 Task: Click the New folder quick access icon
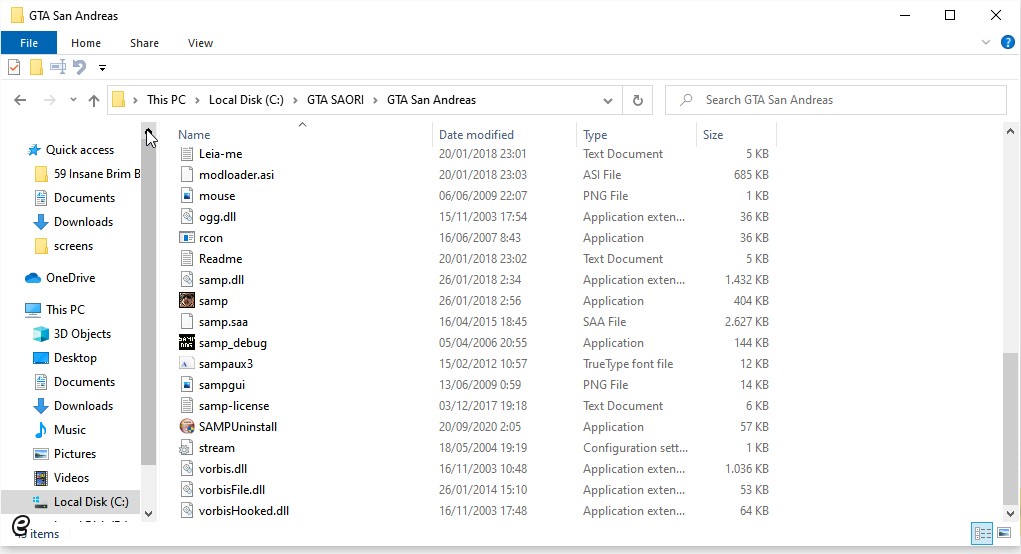(x=36, y=67)
